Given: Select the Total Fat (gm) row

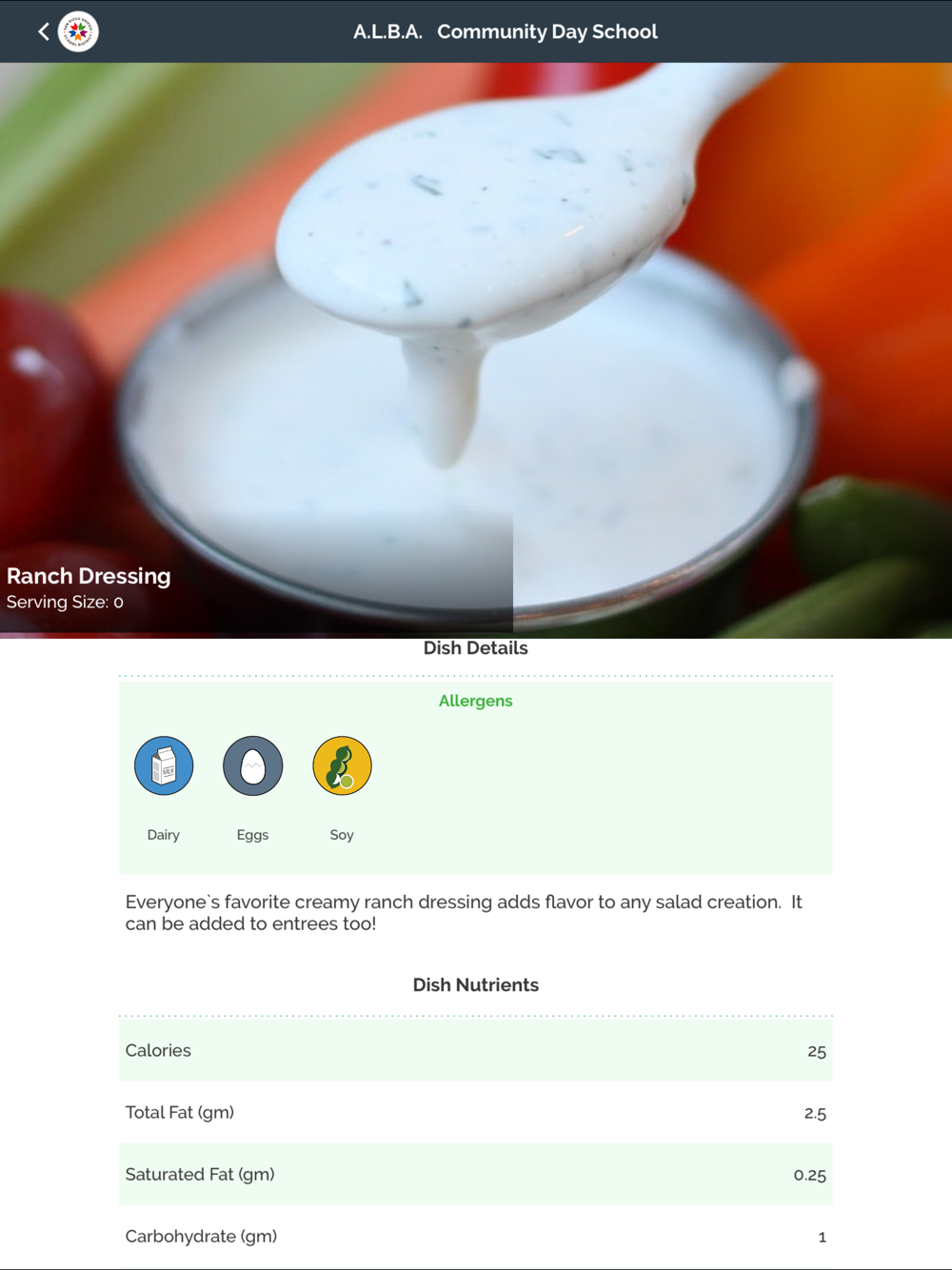Looking at the screenshot, I should point(476,1112).
